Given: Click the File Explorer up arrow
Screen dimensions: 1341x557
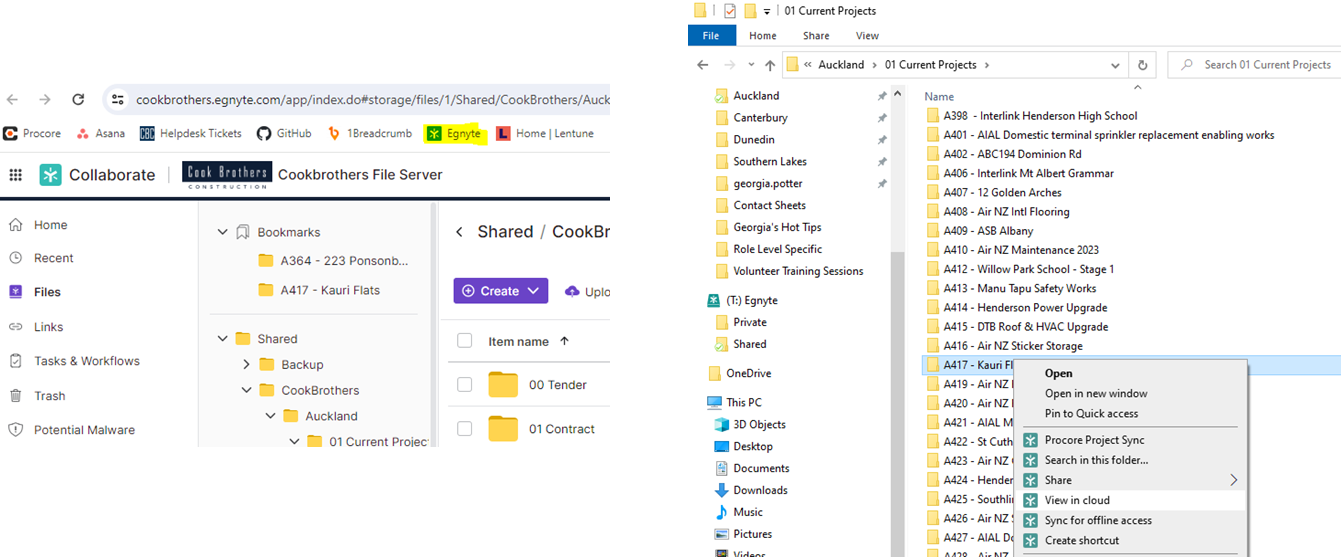Looking at the screenshot, I should click(769, 65).
